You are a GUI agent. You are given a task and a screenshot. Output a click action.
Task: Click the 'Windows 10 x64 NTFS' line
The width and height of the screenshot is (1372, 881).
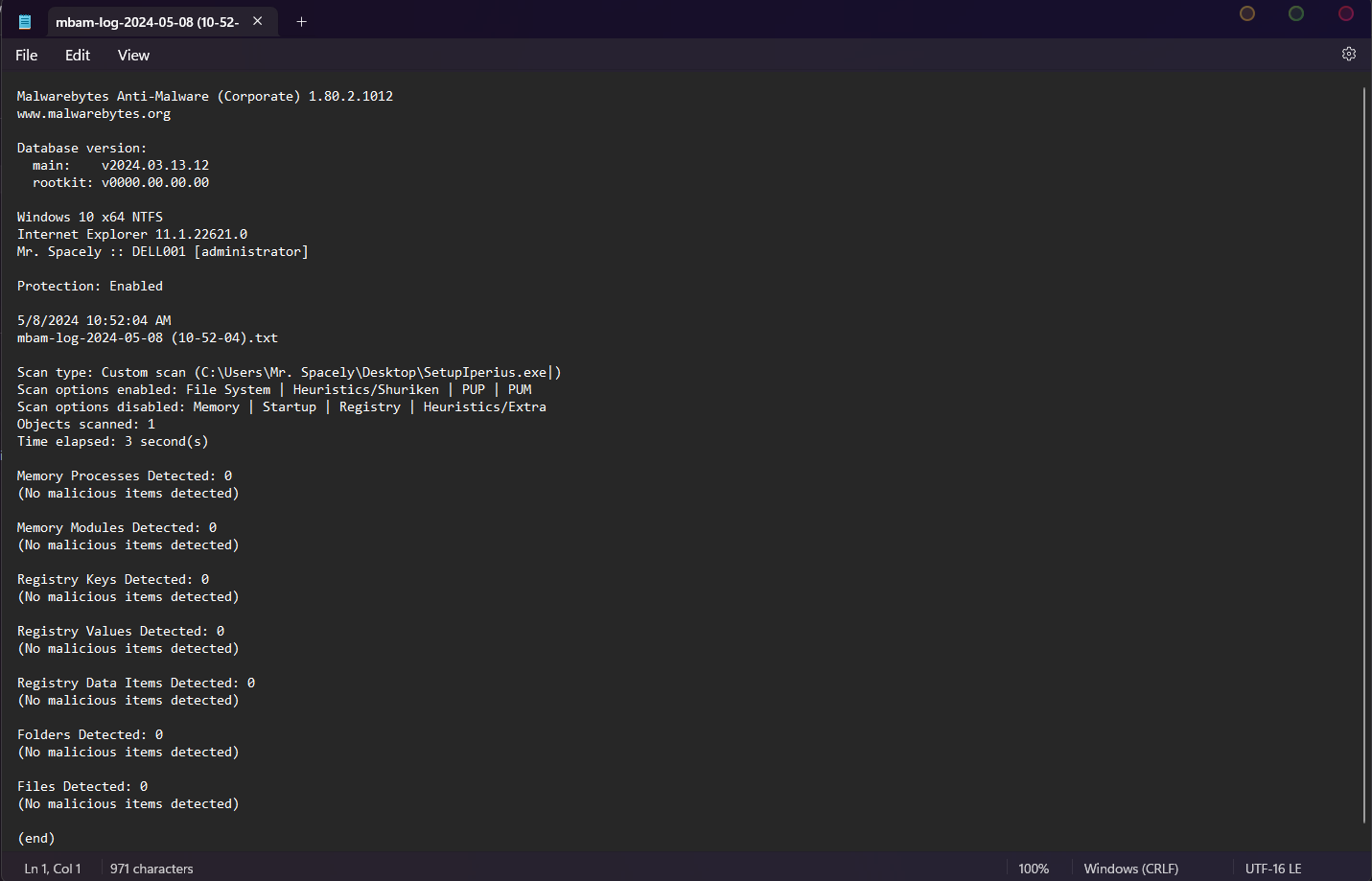tap(90, 218)
